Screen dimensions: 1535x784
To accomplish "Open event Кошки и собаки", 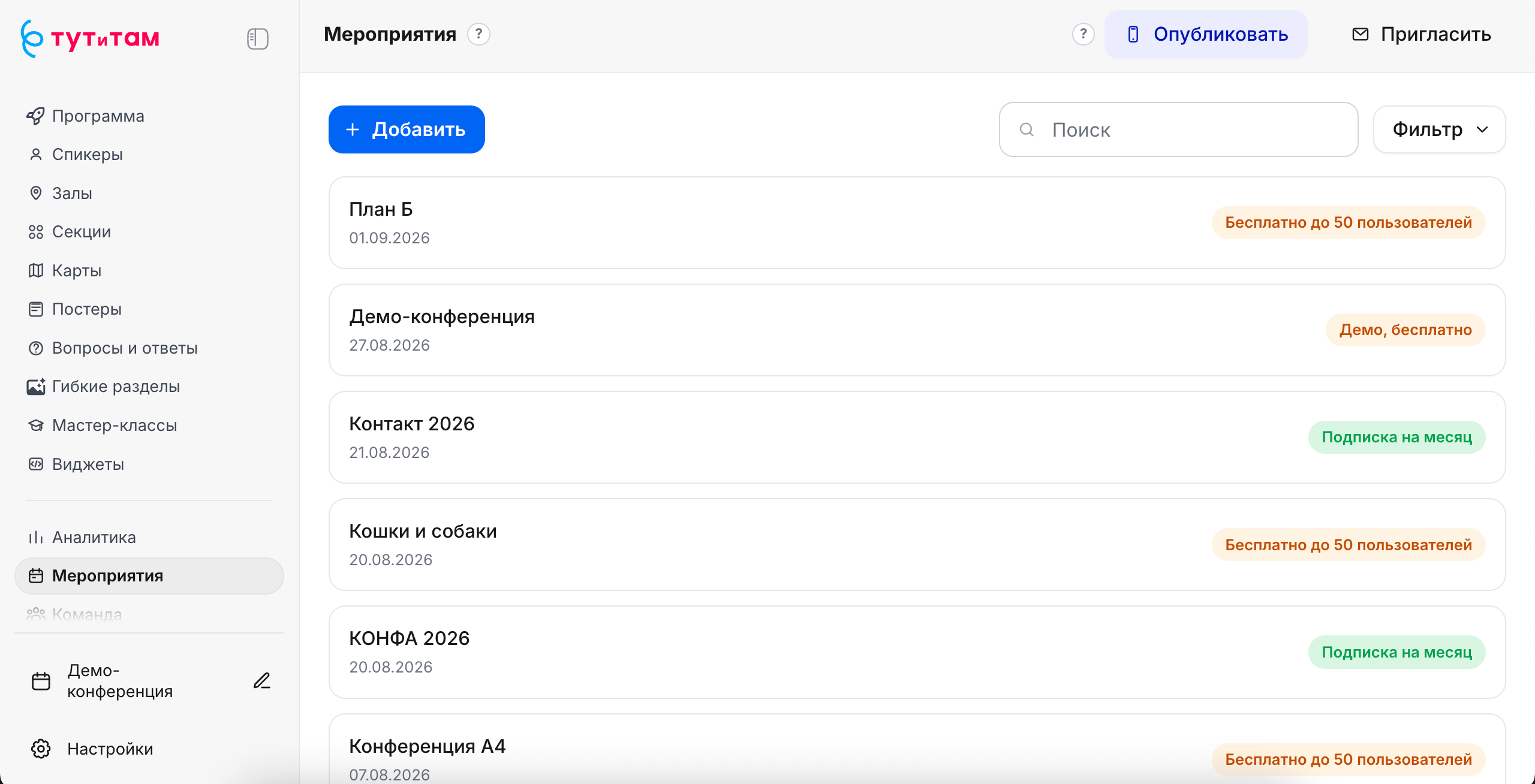I will click(917, 544).
